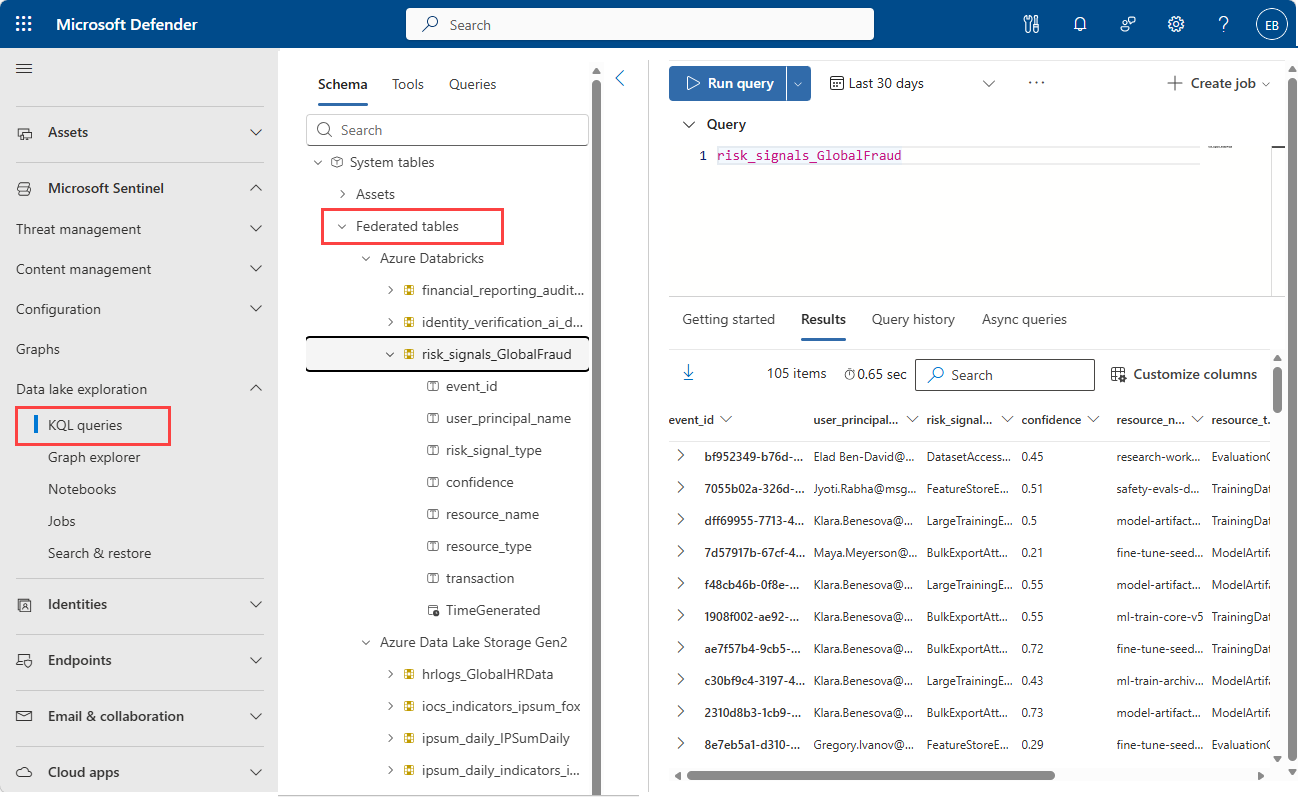
Task: Expand the result row starting bf952349
Action: (x=681, y=456)
